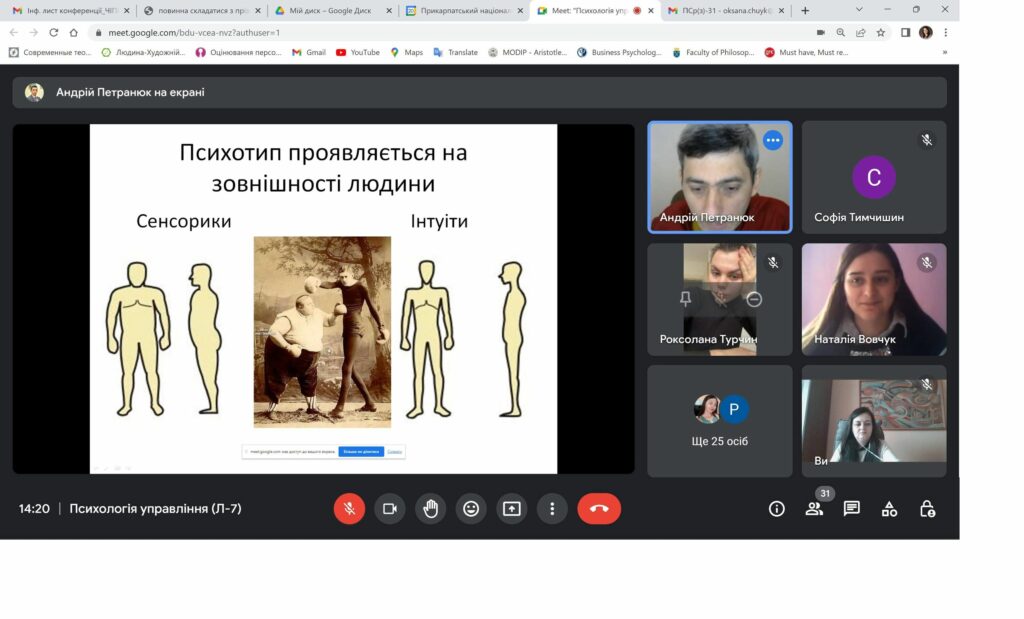Screen dimensions: 1024x619
Task: Show the participants list of 31 people
Action: [814, 509]
